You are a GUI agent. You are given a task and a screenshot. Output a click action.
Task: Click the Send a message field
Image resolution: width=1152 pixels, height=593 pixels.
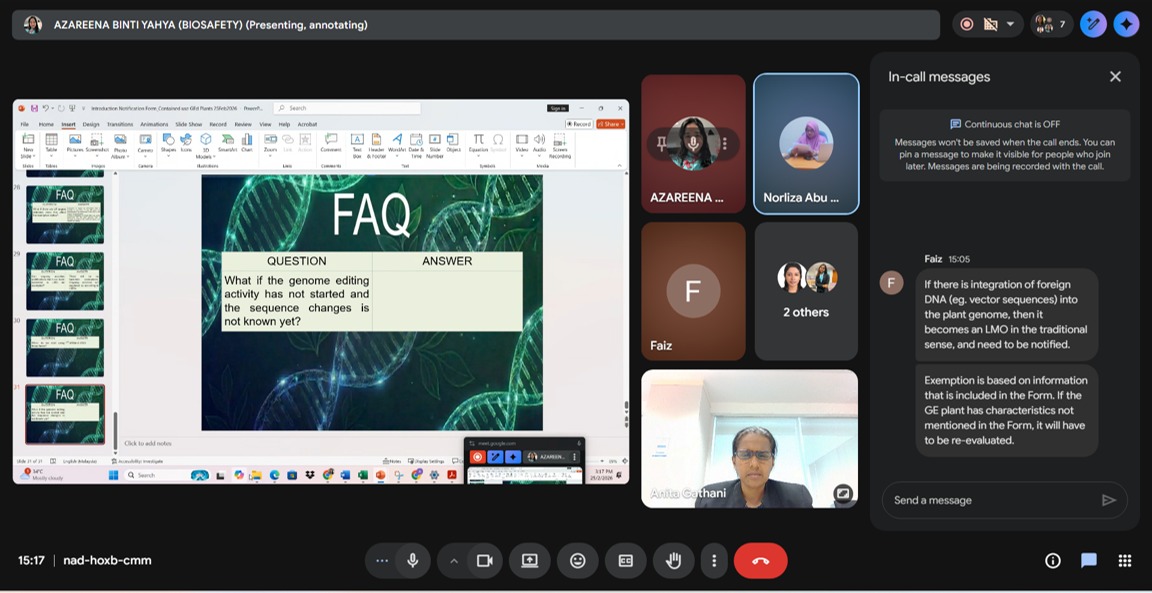click(990, 500)
